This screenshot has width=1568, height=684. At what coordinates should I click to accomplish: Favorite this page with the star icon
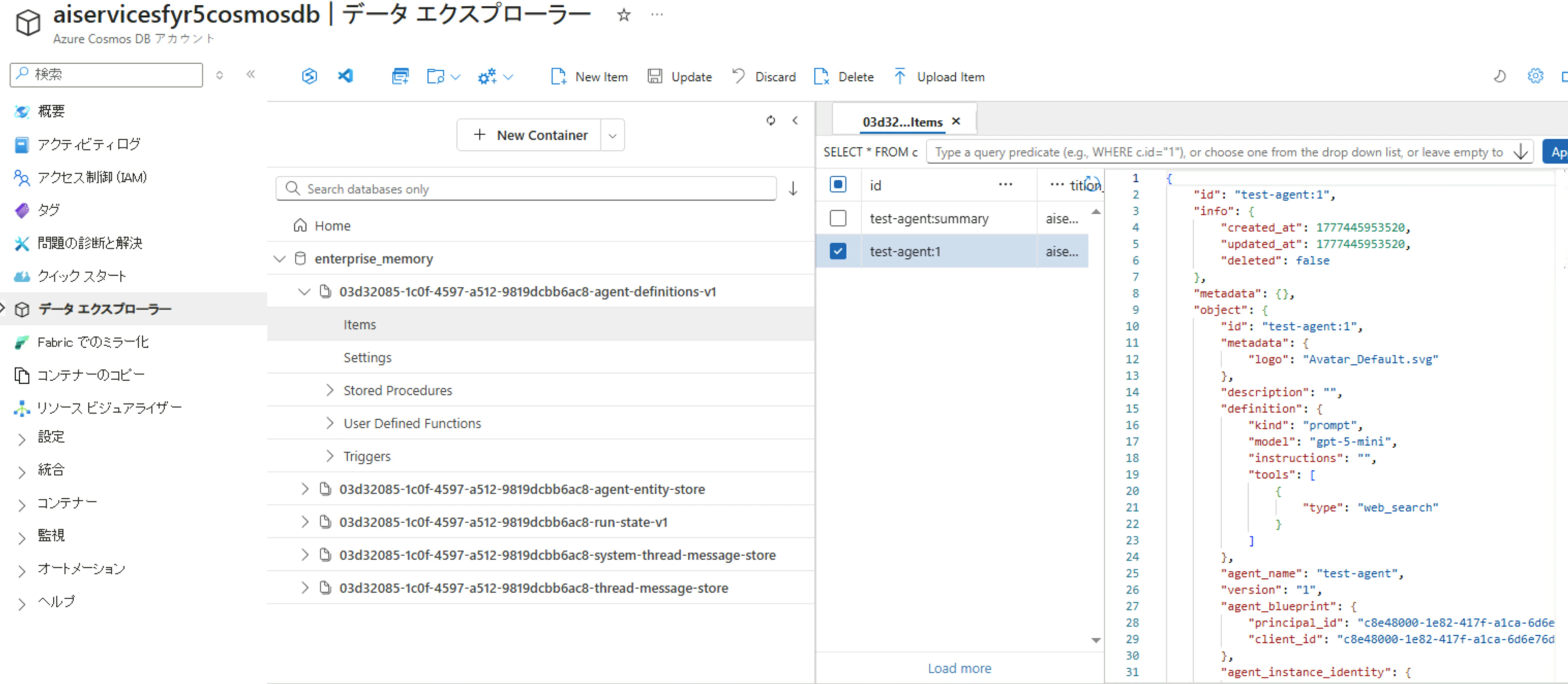coord(624,14)
